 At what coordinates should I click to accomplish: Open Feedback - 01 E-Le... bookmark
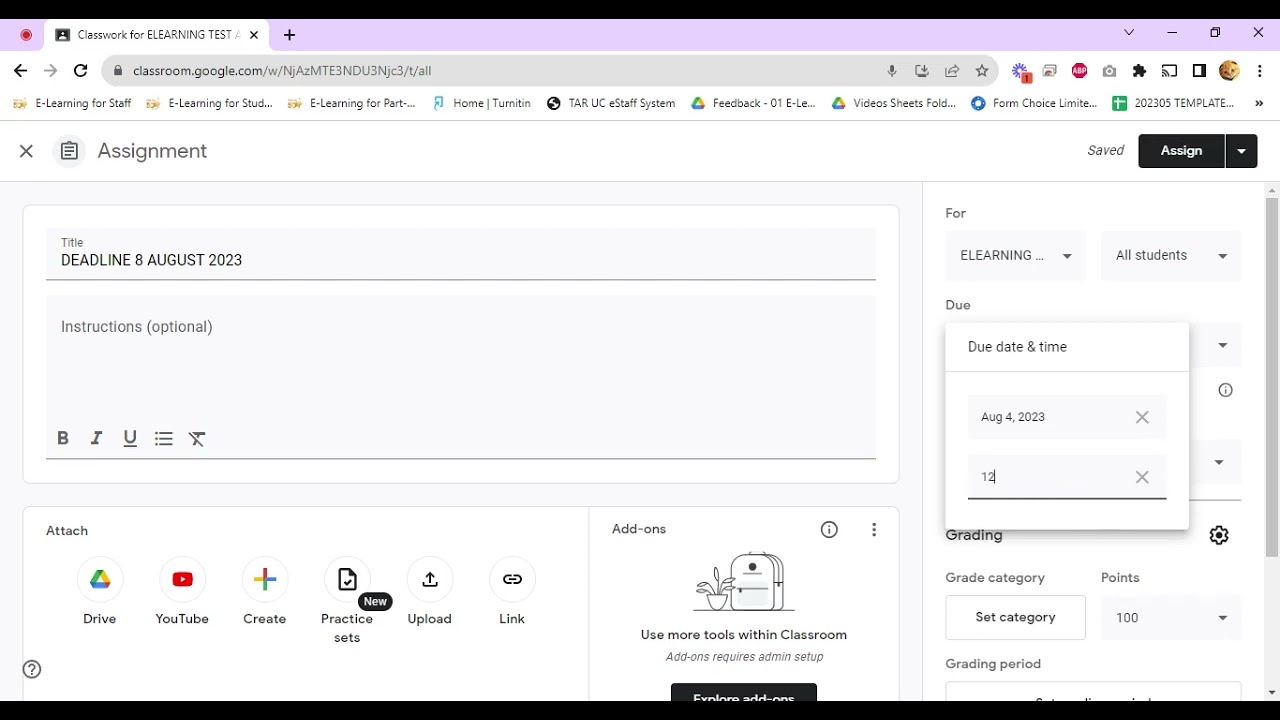(x=753, y=103)
